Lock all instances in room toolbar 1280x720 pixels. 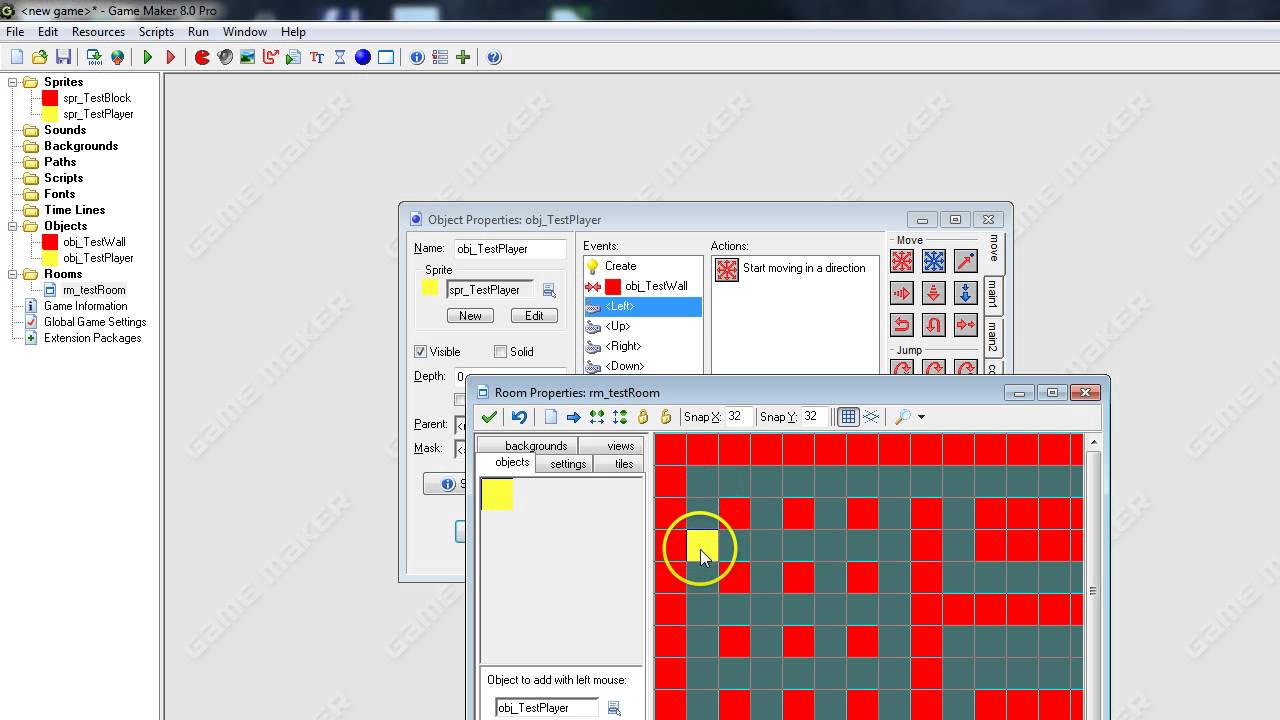pyautogui.click(x=643, y=417)
